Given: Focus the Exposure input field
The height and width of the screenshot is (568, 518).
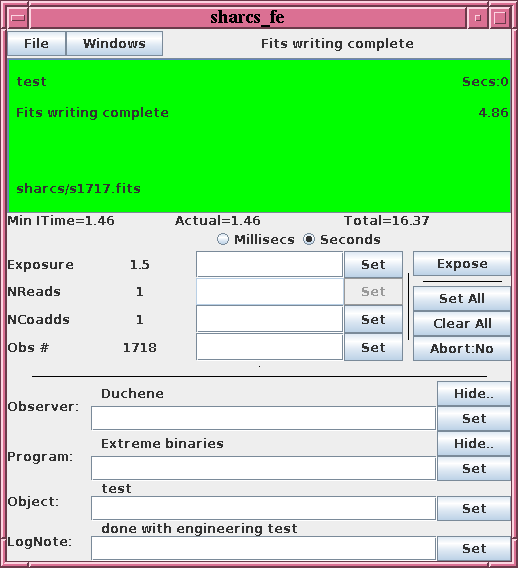Looking at the screenshot, I should coord(270,264).
